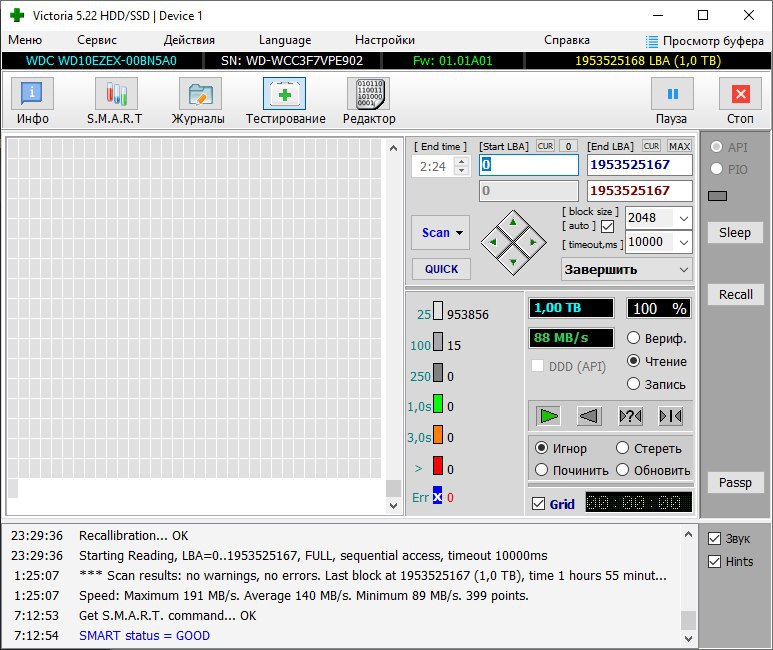
Task: Click the Passp button
Action: (x=735, y=482)
